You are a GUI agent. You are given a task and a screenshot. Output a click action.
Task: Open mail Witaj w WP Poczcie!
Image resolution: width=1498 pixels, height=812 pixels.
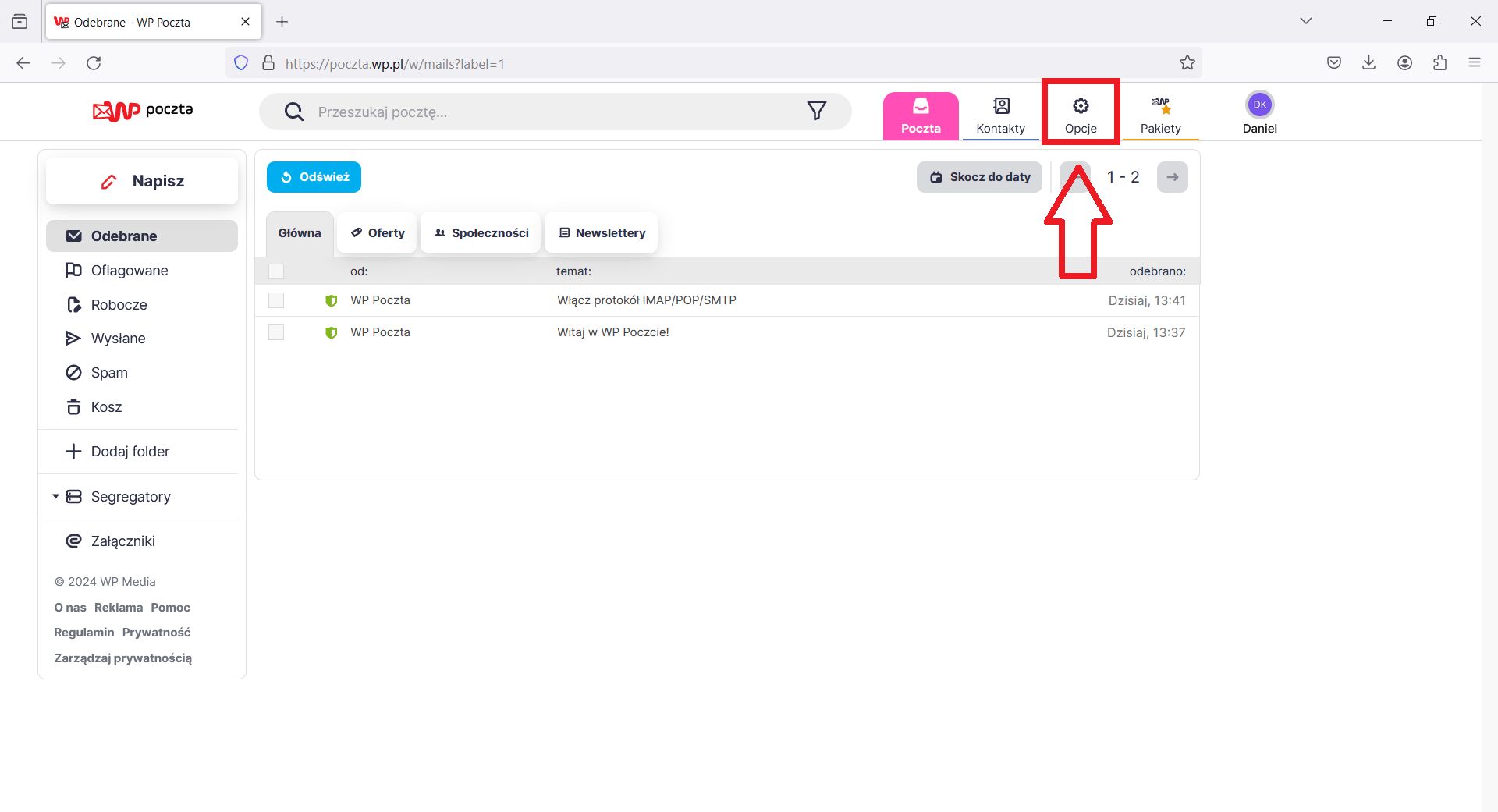[612, 332]
